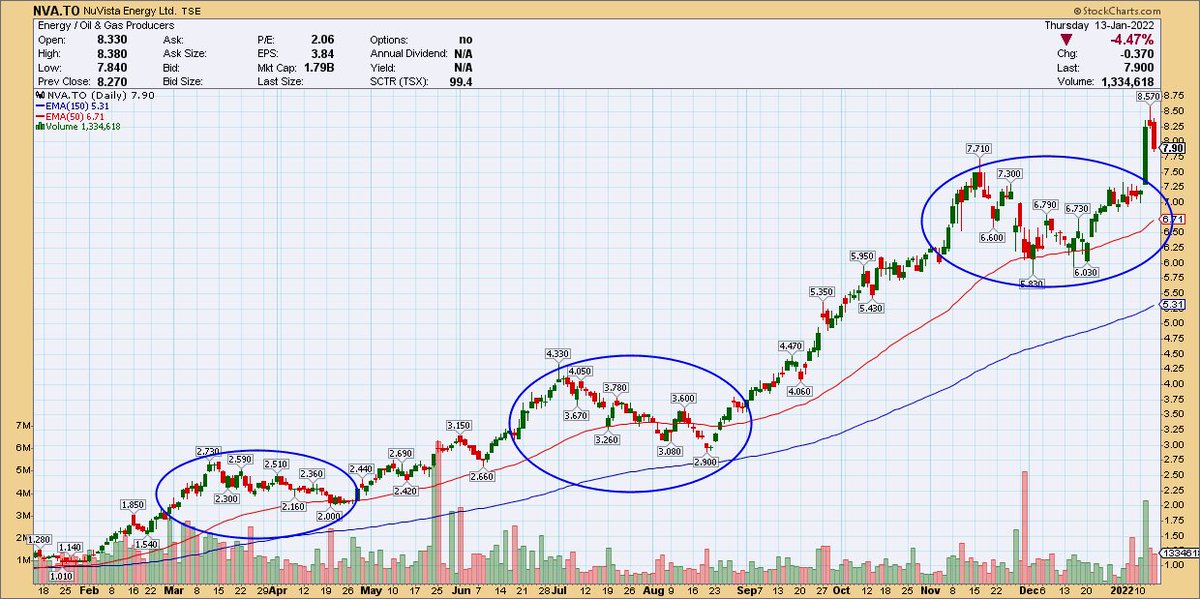Click the 4.330 July peak annotation
Viewport: 1200px width, 599px height.
(x=558, y=354)
